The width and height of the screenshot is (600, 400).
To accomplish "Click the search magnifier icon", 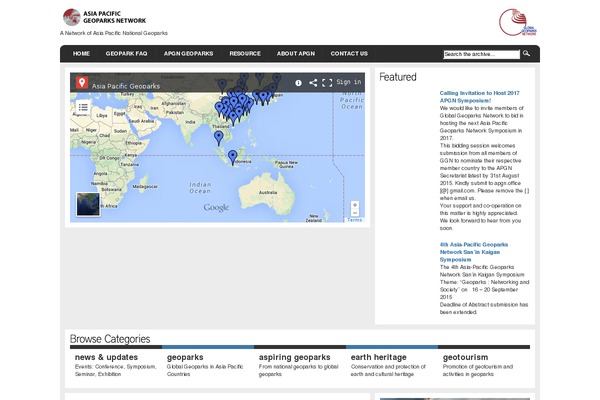I will [527, 54].
